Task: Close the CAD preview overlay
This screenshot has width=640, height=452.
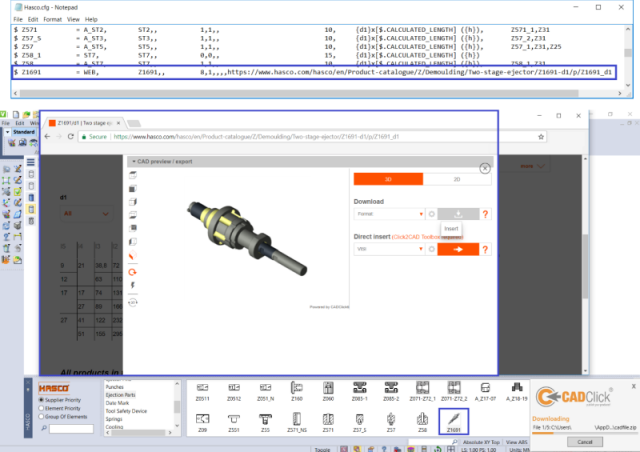Action: (485, 169)
